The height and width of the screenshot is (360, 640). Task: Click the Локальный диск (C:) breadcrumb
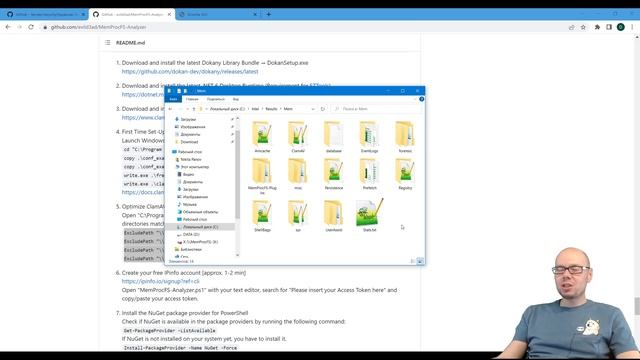click(227, 109)
